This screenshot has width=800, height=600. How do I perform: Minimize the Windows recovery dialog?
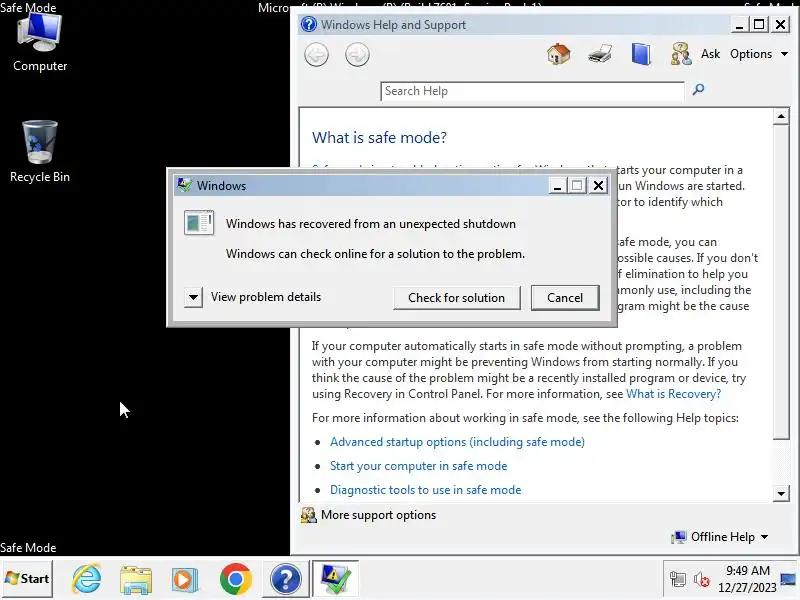[557, 185]
